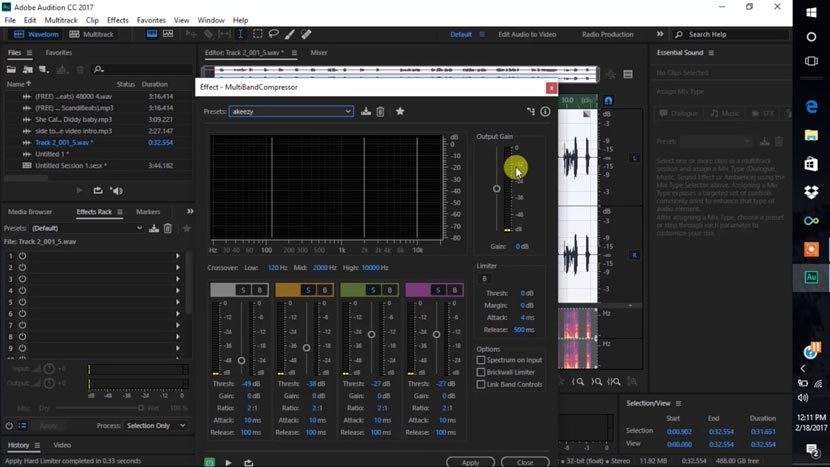Image resolution: width=830 pixels, height=467 pixels.
Task: Toggle power for effect slot 1
Action: pyautogui.click(x=23, y=256)
